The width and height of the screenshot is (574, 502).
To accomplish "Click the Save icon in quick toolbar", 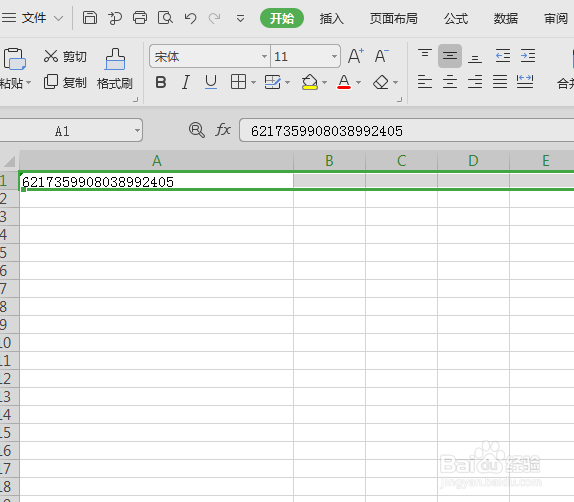I will coord(90,18).
